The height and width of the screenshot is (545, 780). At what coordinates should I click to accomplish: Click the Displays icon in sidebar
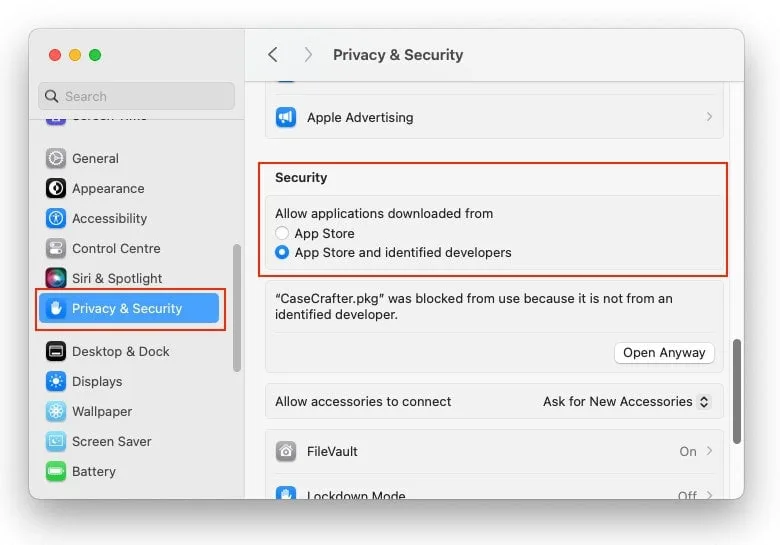click(56, 381)
